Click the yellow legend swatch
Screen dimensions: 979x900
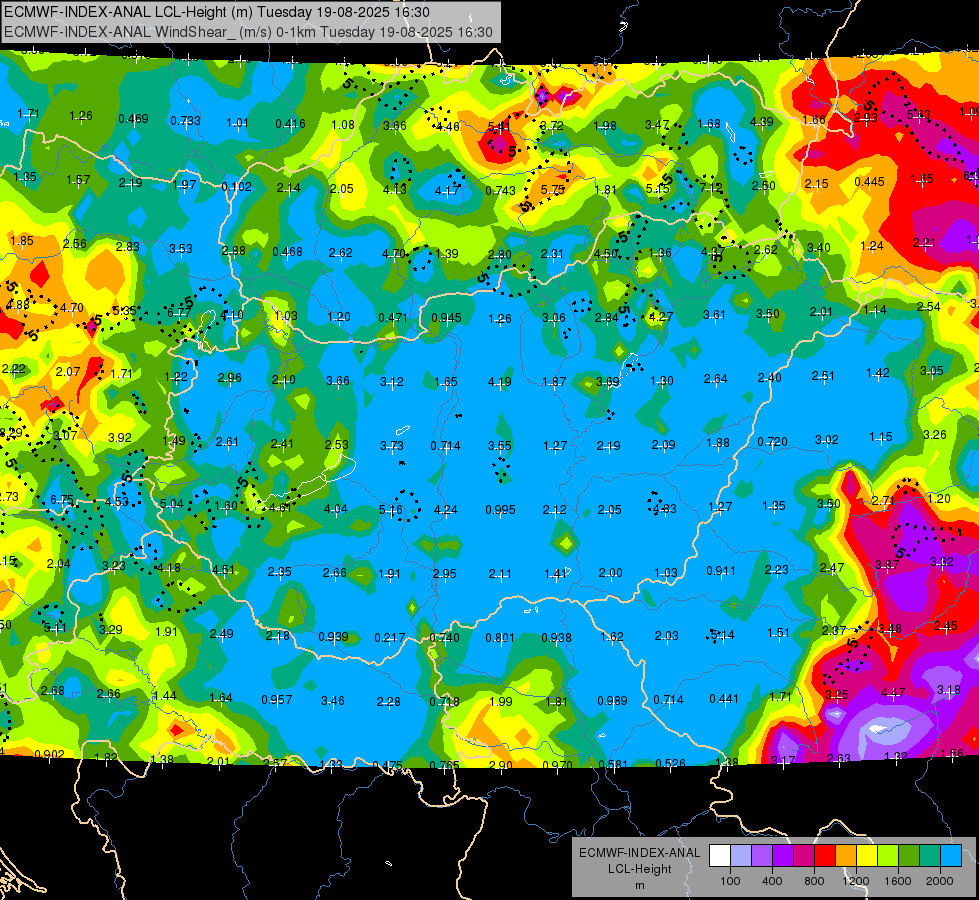[x=868, y=856]
